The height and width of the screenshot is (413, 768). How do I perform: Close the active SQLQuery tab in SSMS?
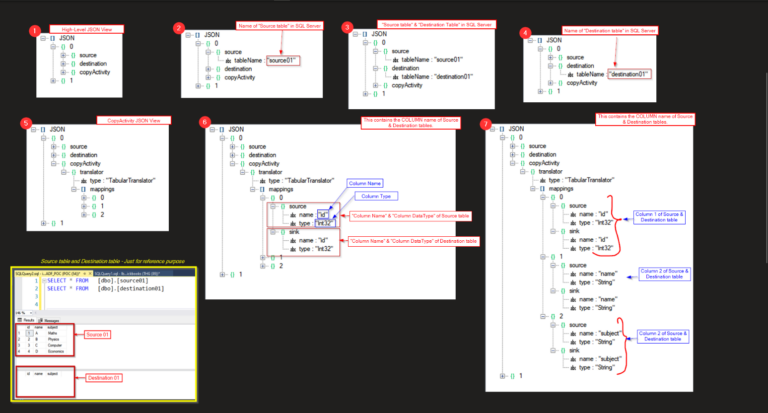90,273
